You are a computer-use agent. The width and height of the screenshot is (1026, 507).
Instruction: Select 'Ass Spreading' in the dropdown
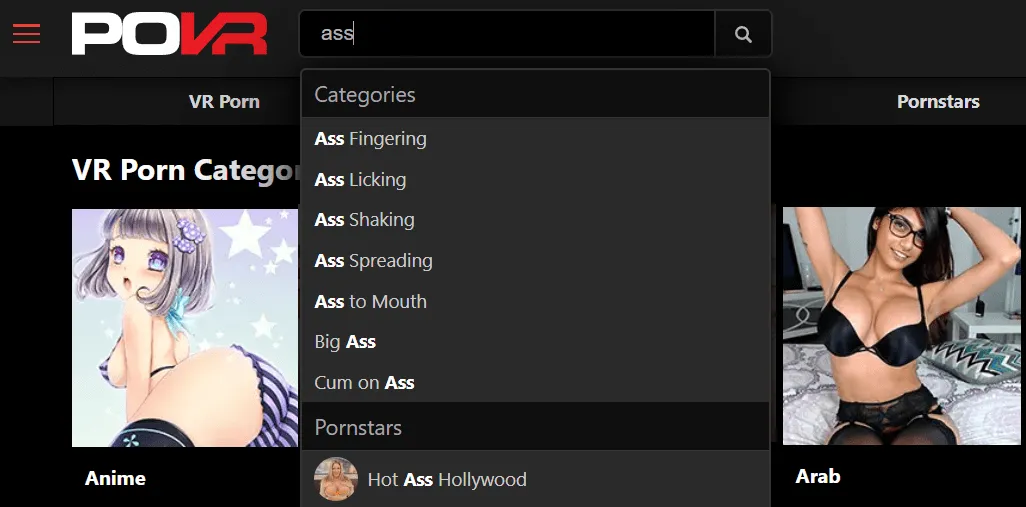[374, 261]
